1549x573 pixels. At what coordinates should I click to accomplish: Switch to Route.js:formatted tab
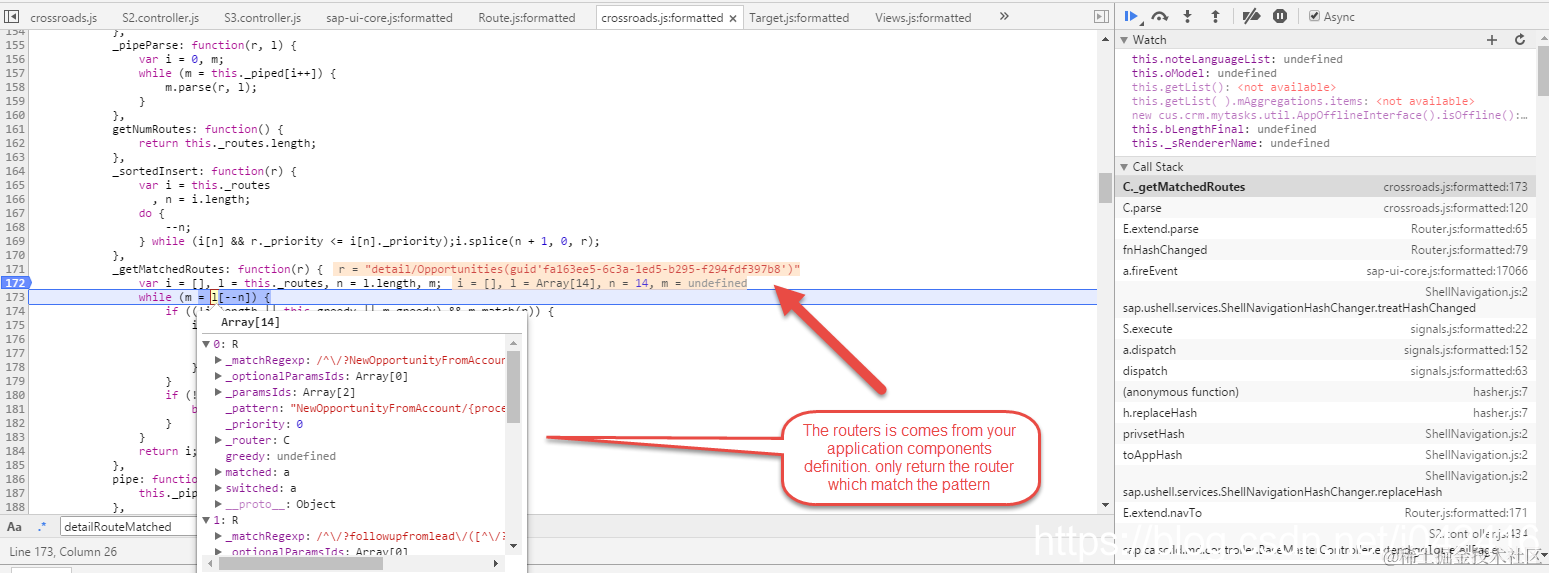tap(527, 18)
